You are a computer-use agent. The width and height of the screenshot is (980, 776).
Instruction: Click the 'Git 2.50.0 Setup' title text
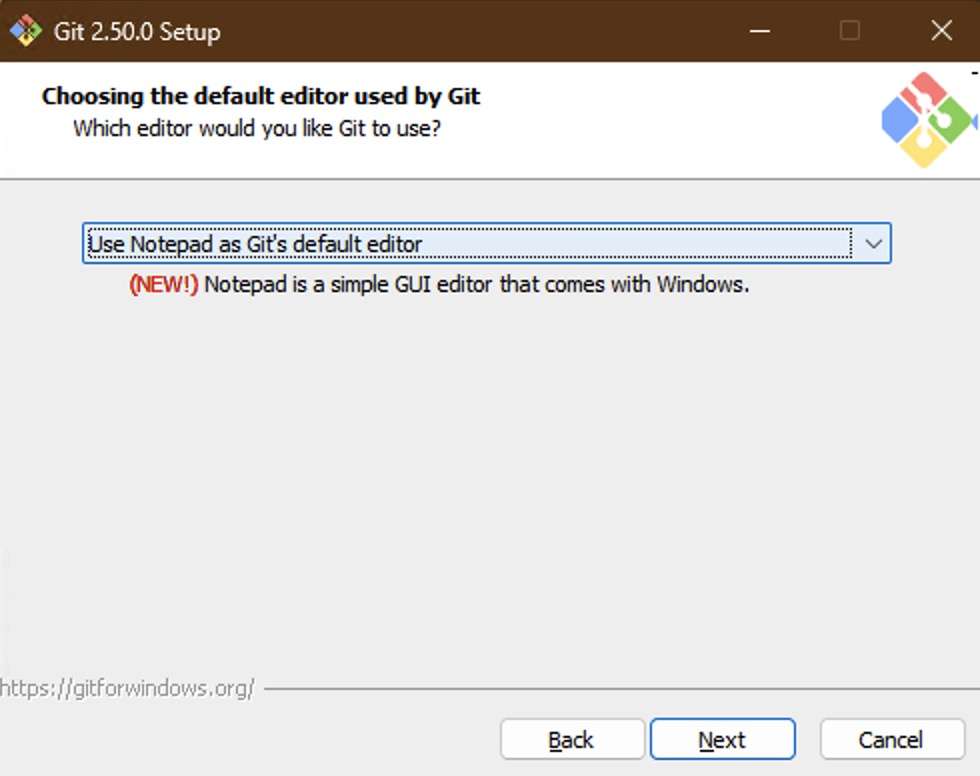click(x=137, y=31)
